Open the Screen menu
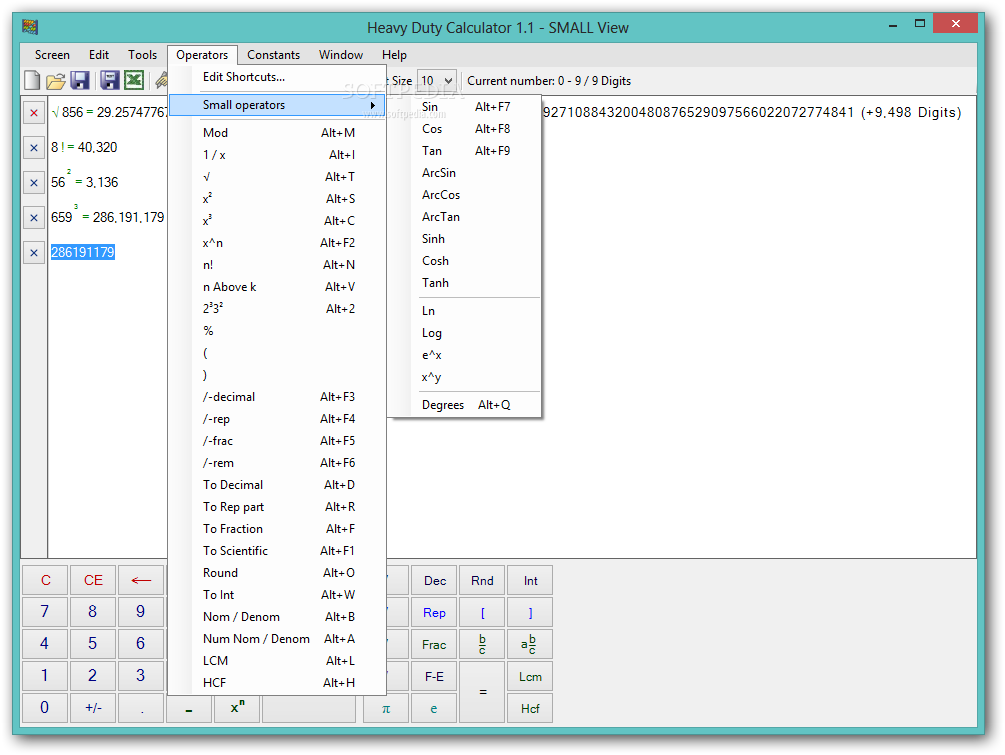This screenshot has height=755, width=1005. click(52, 55)
